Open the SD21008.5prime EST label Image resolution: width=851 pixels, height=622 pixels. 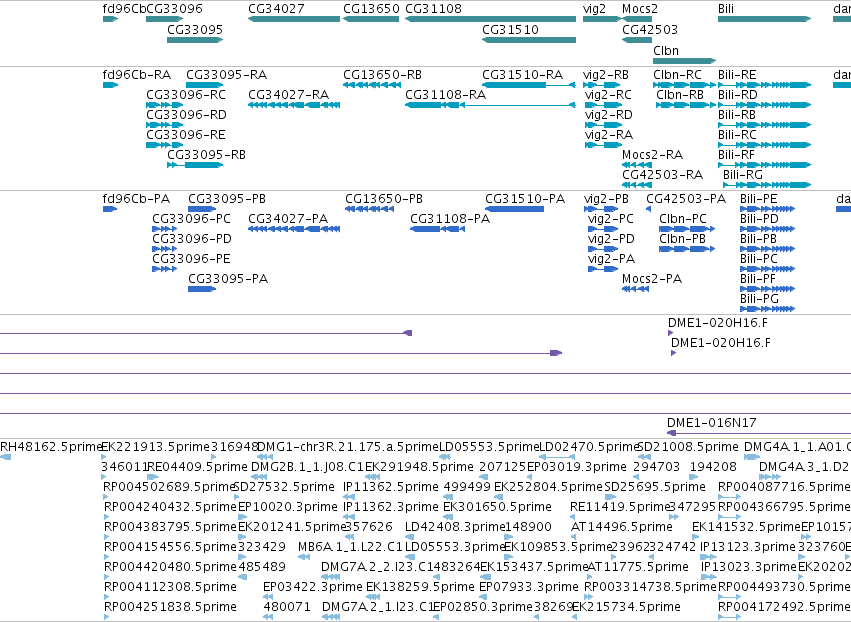[x=688, y=447]
